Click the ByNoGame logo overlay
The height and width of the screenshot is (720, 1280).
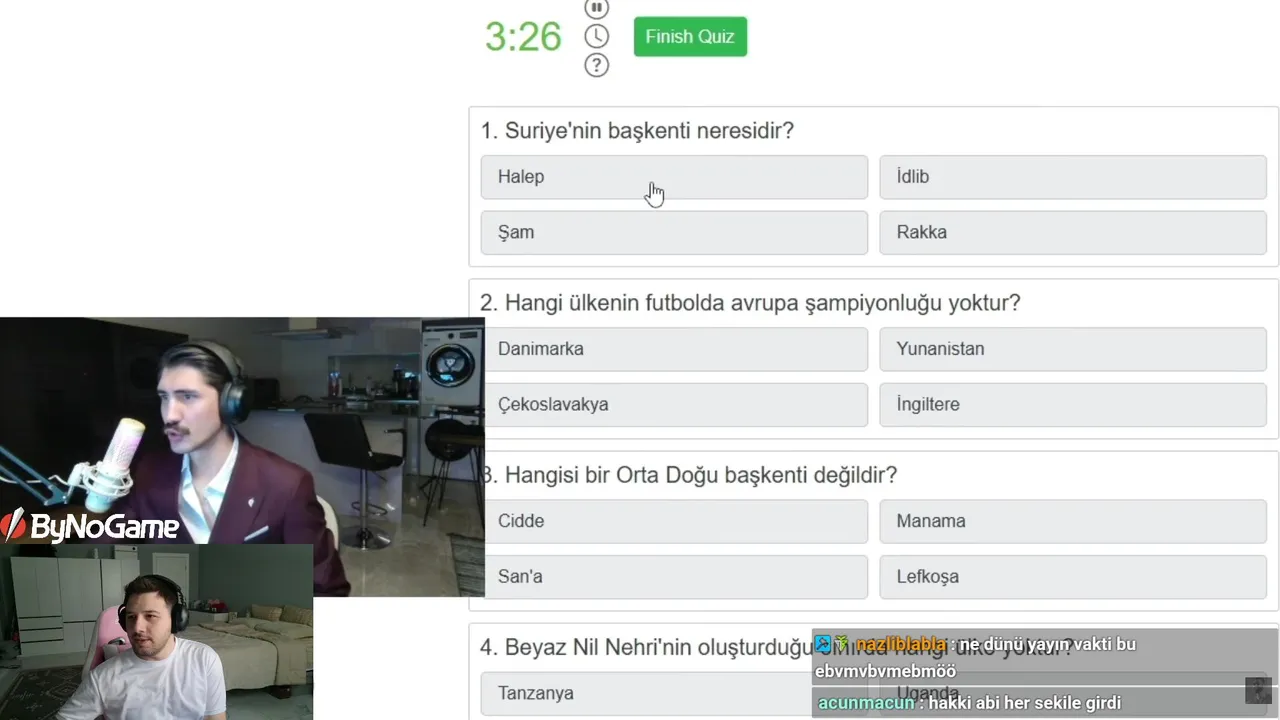click(x=90, y=526)
